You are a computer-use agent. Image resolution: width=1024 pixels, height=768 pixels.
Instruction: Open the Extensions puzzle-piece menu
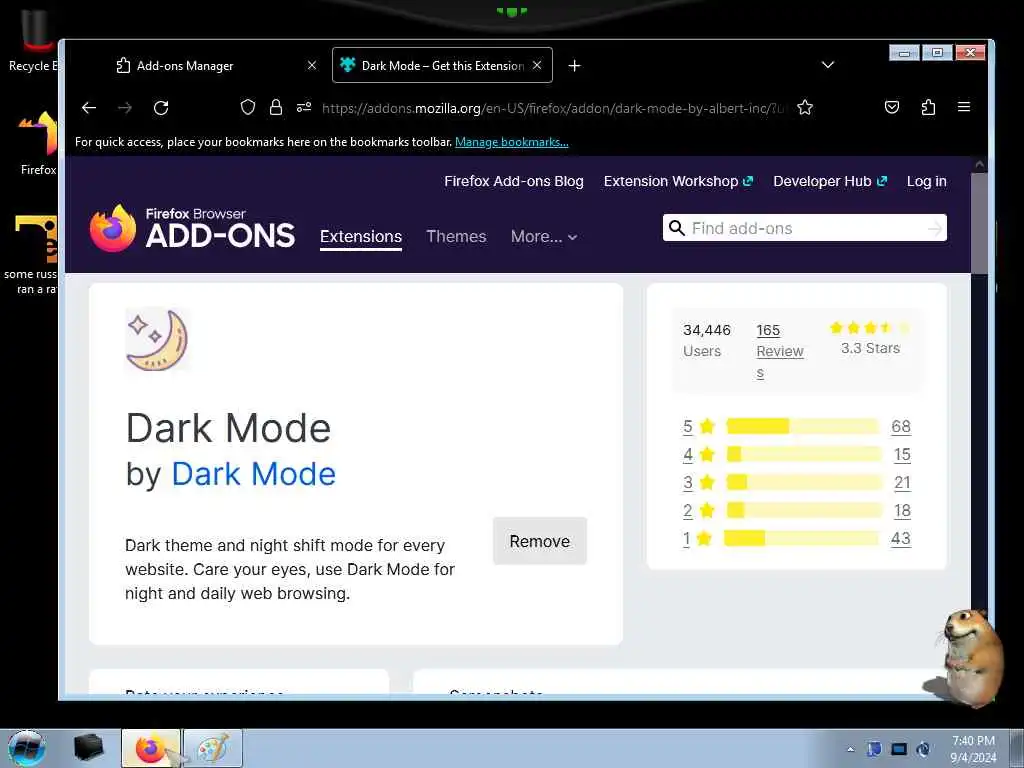(928, 107)
